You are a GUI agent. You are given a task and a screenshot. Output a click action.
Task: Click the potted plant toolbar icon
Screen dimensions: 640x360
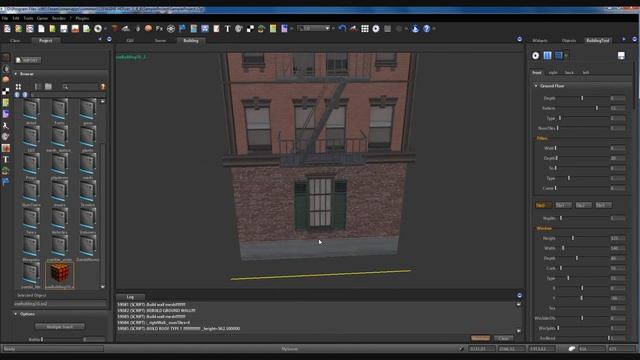(x=261, y=29)
